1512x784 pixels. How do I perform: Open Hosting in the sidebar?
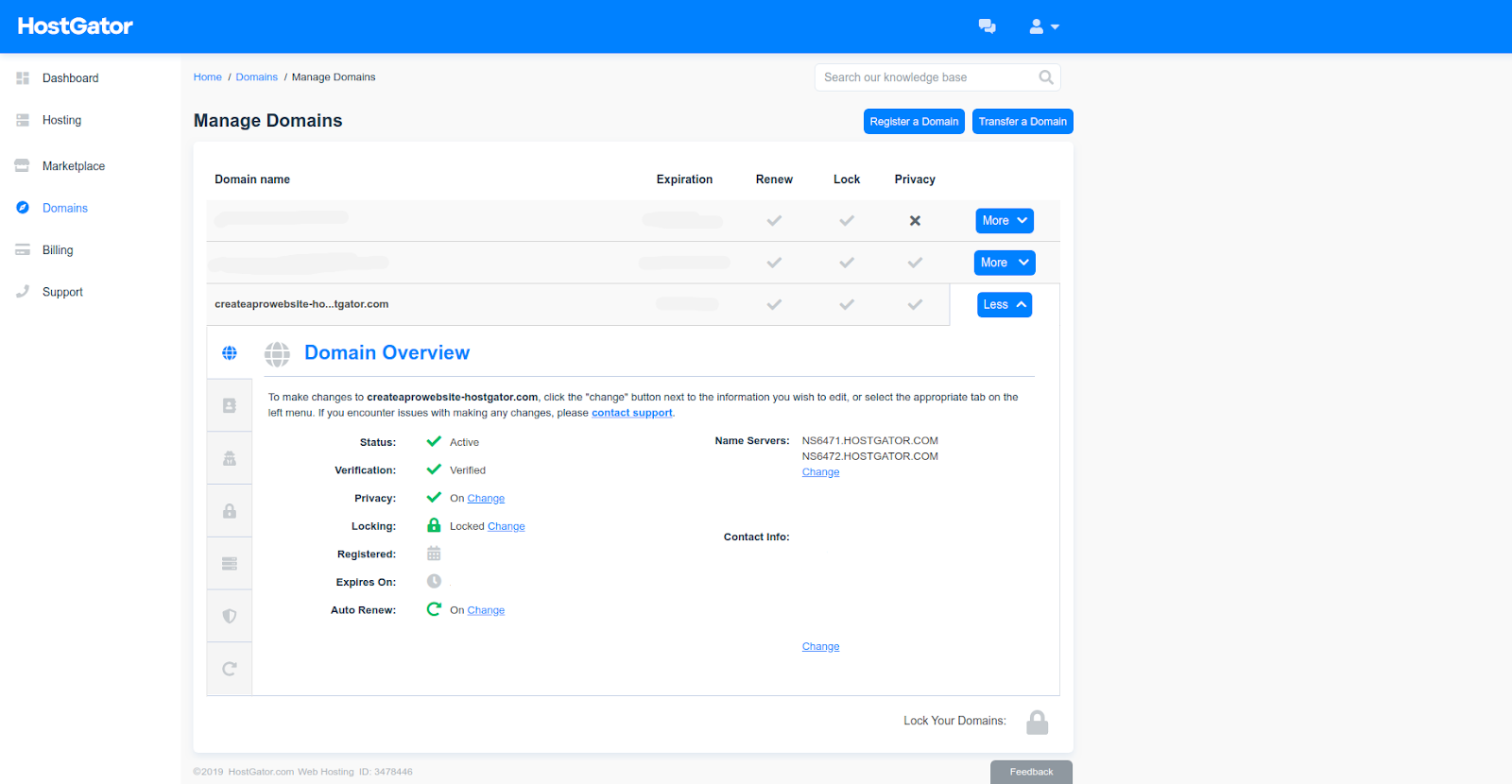(61, 120)
